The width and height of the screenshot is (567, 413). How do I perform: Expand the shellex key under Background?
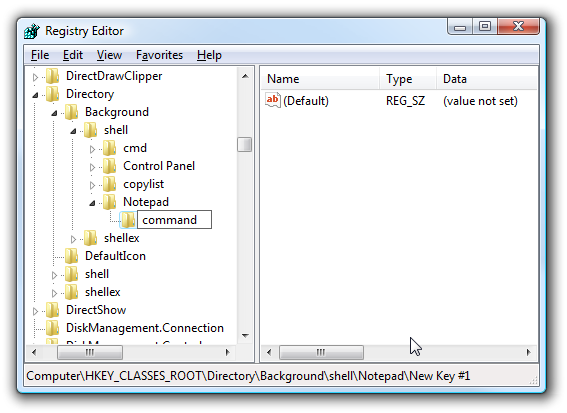[73, 239]
